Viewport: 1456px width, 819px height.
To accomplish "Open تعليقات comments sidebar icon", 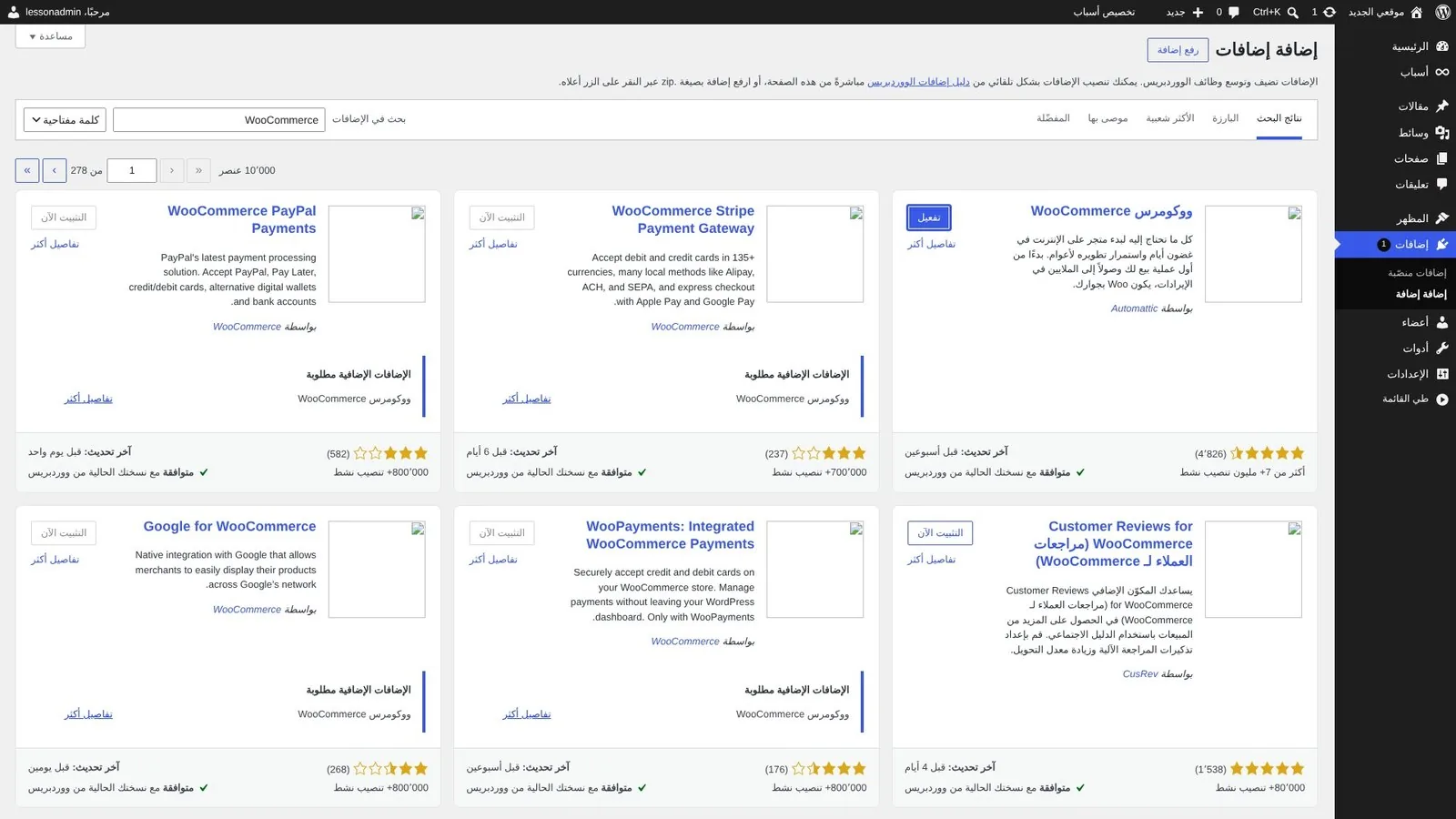I will pyautogui.click(x=1442, y=184).
